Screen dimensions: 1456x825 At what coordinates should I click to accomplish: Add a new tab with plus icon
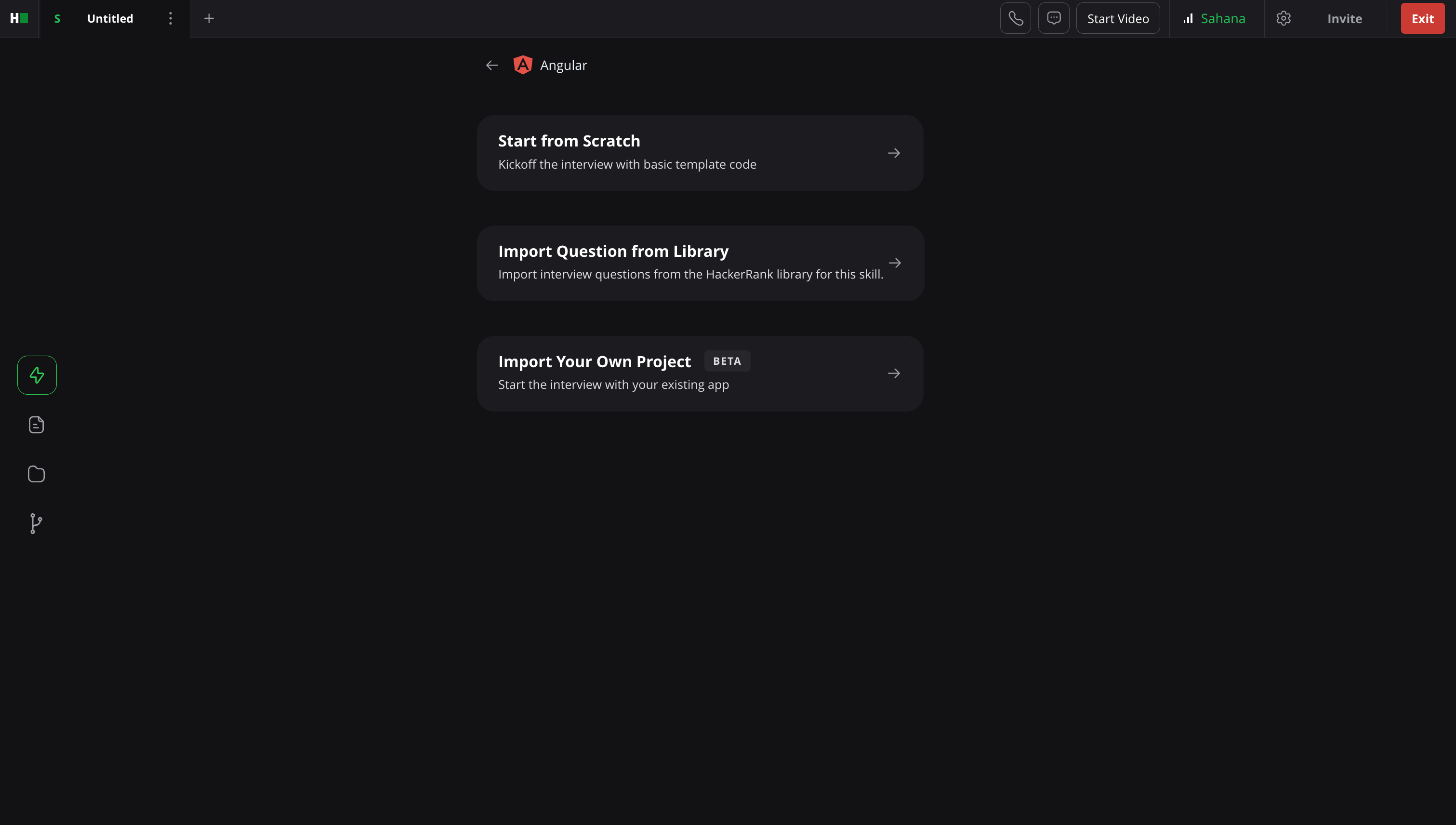point(209,19)
